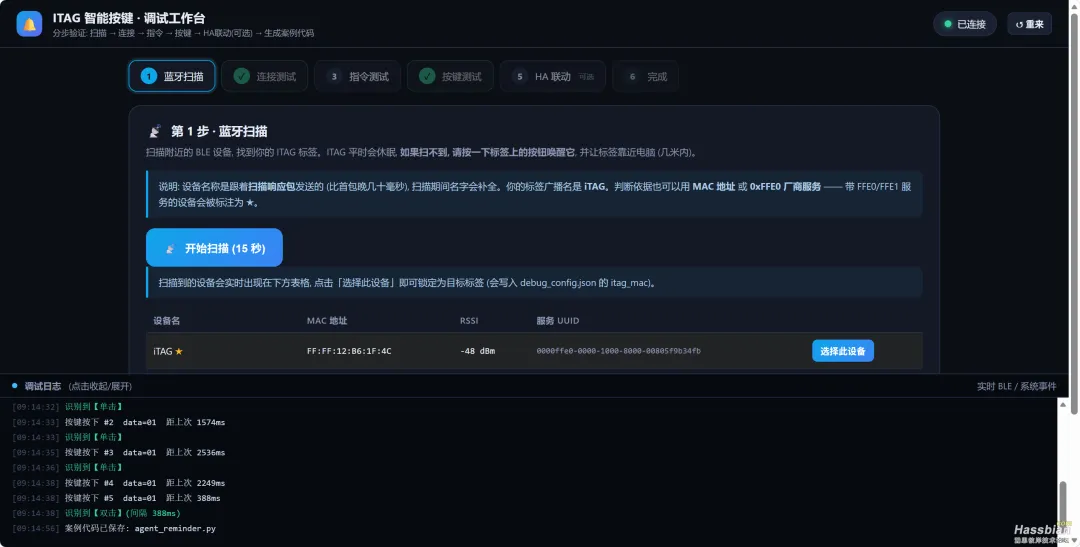Click the blue dot beside 调试日志
Viewport: 1080px width, 547px height.
point(14,386)
